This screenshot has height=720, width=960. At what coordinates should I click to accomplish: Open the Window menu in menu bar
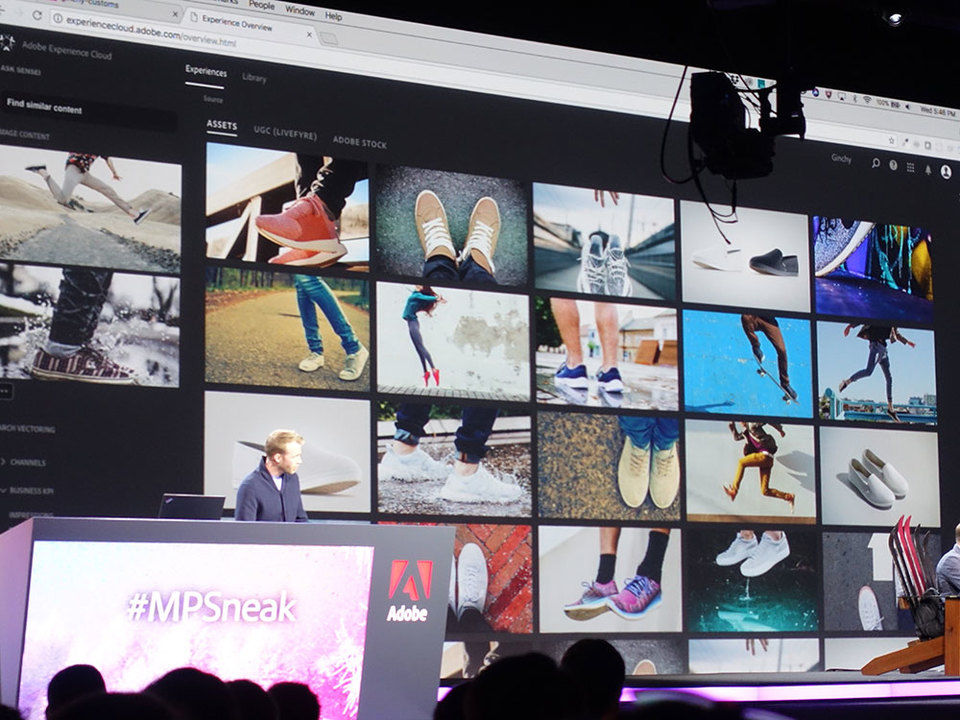[x=300, y=10]
